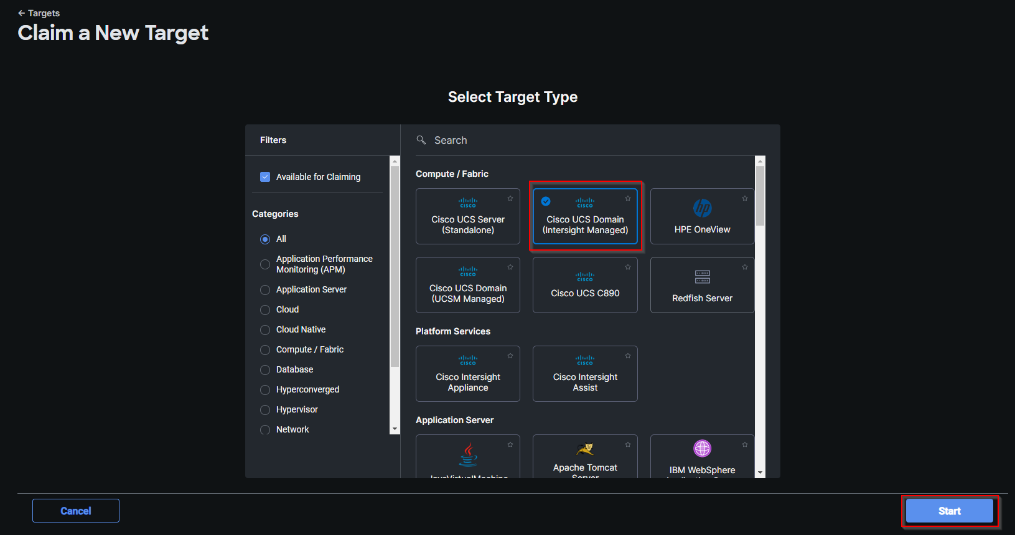Viewport: 1015px width, 535px height.
Task: Select Application Performance Monitoring (APM) category
Action: (x=265, y=264)
